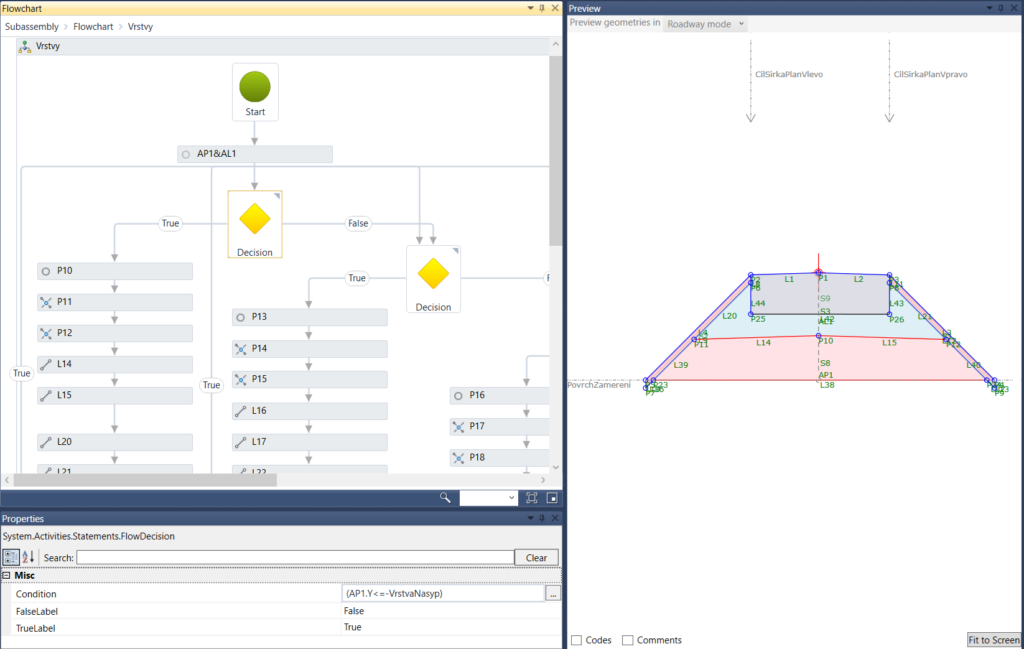
Task: Click the L14 link label in preview
Action: pyautogui.click(x=763, y=343)
